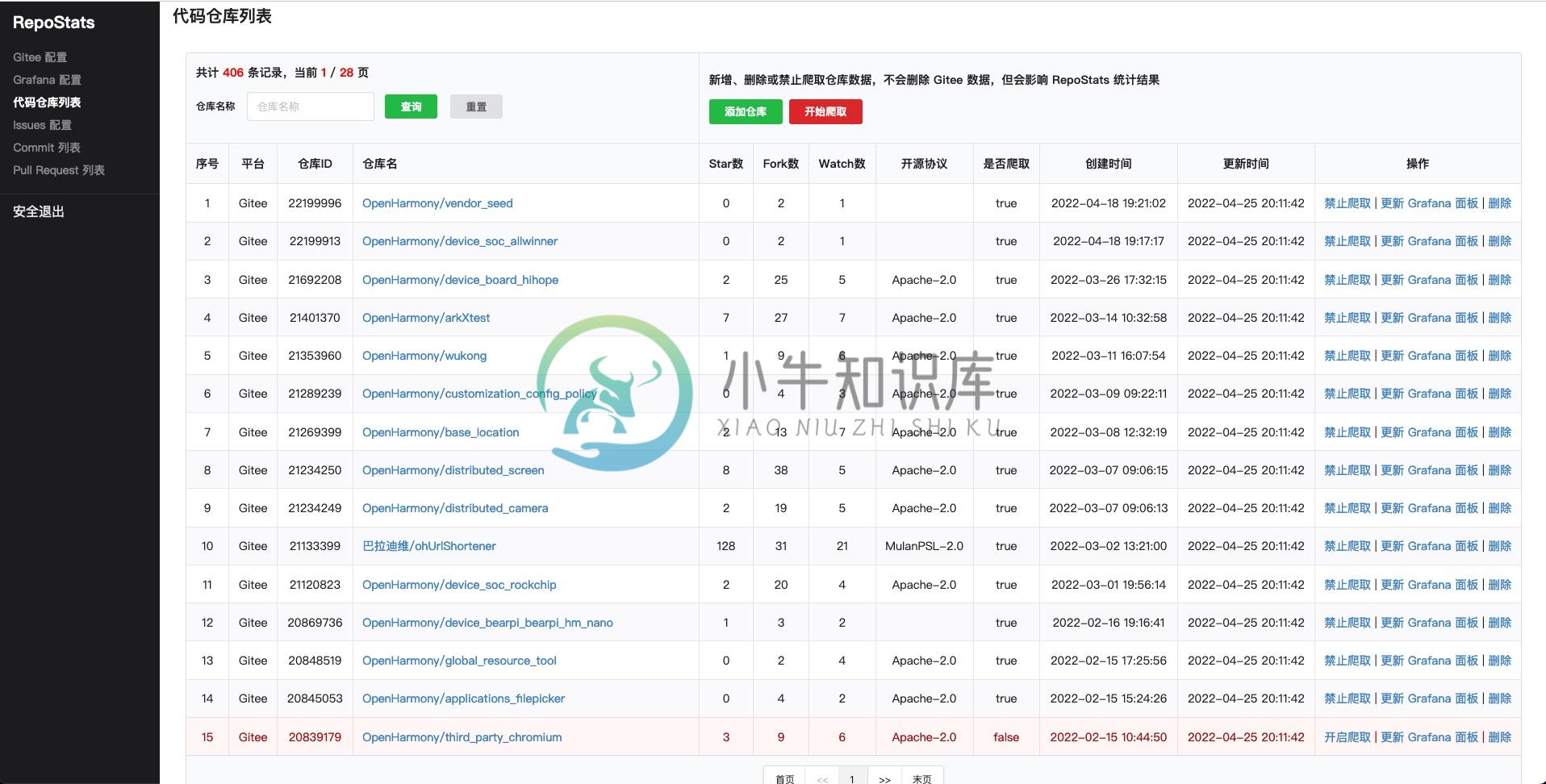Open OpenHarmony/applications_filepicker link
The height and width of the screenshot is (784, 1546).
(x=463, y=699)
